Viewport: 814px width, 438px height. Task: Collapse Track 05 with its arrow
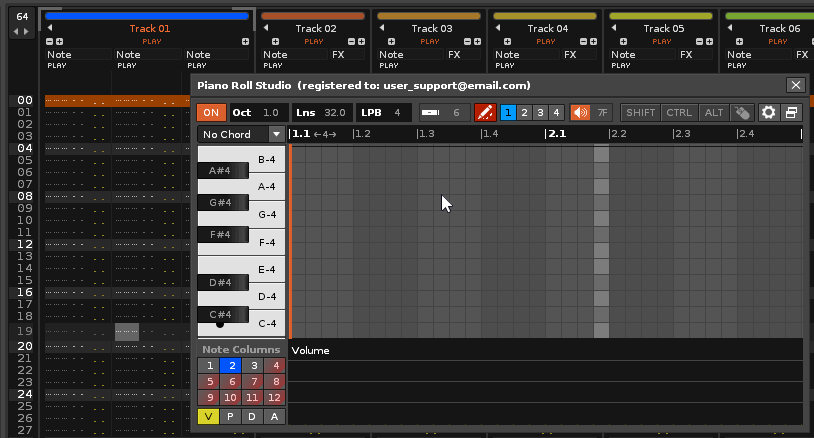point(614,28)
